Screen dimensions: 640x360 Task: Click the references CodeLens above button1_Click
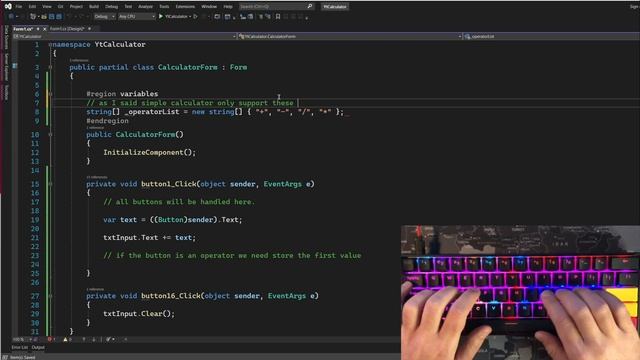click(x=97, y=178)
